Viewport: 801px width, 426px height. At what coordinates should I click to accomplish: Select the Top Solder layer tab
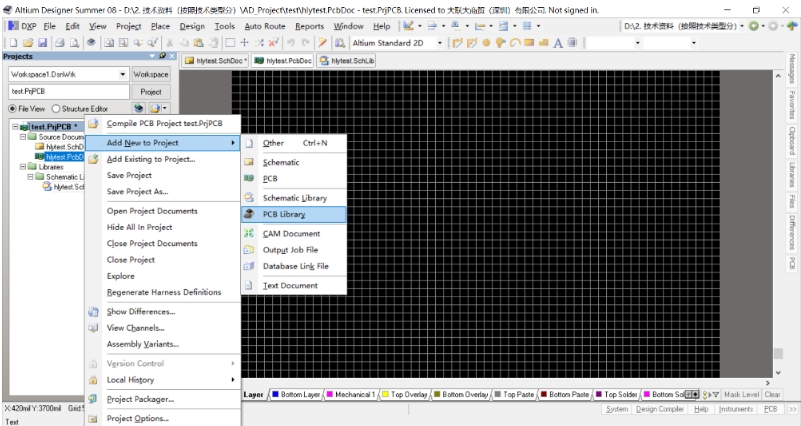(616, 394)
